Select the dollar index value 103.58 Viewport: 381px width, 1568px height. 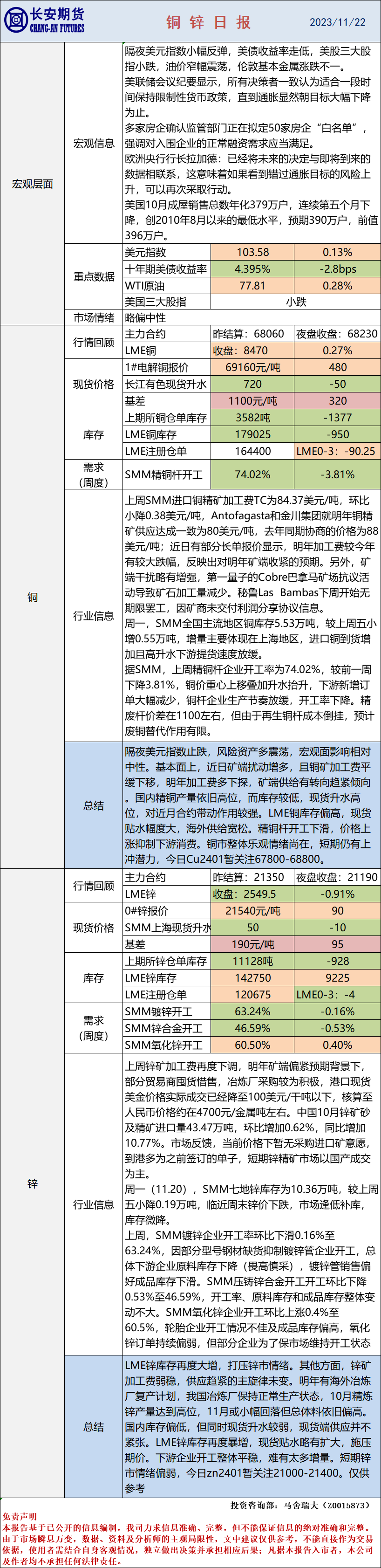[x=252, y=253]
